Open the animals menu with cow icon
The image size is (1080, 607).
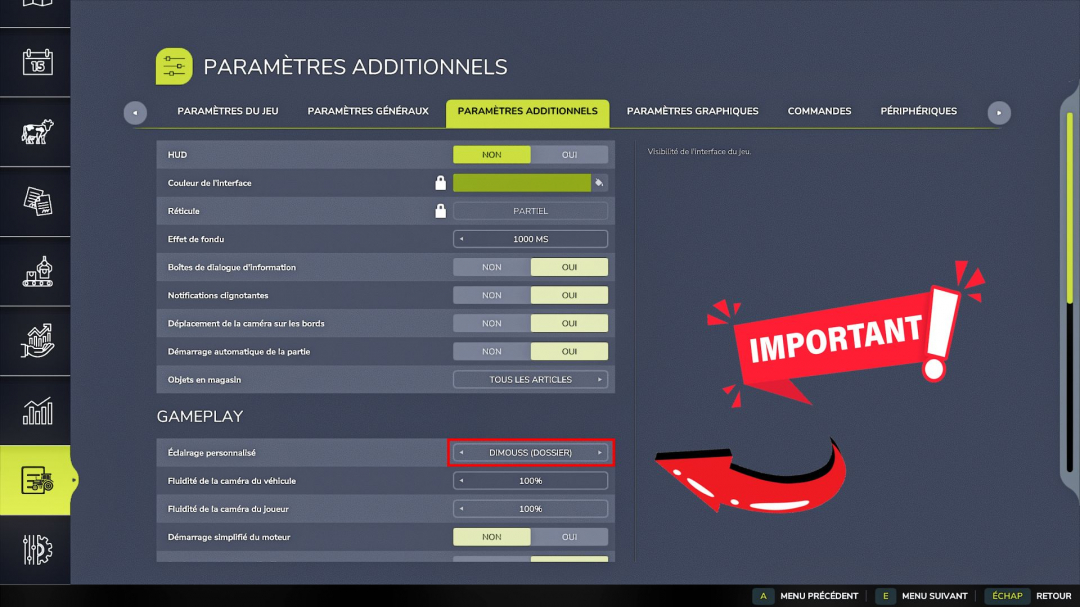pos(35,131)
